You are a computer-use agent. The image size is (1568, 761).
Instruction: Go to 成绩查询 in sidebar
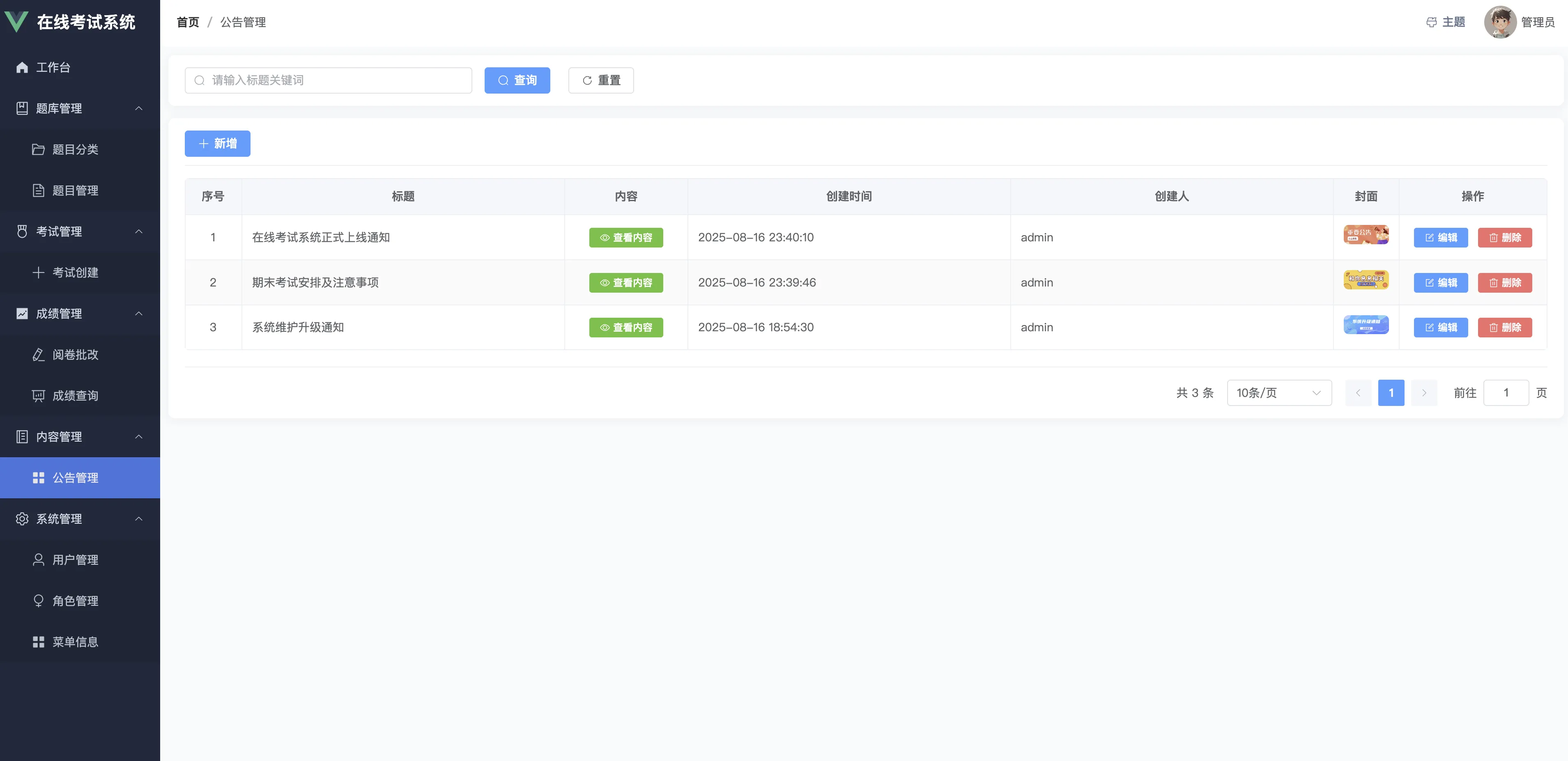coord(75,396)
